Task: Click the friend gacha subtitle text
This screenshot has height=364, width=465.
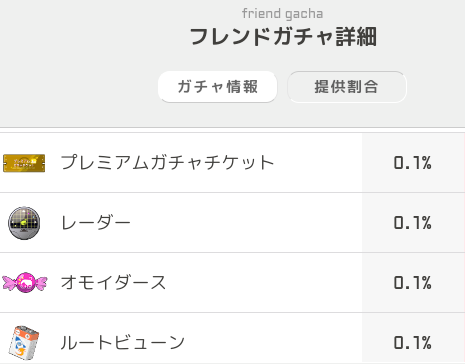Action: pos(283,14)
